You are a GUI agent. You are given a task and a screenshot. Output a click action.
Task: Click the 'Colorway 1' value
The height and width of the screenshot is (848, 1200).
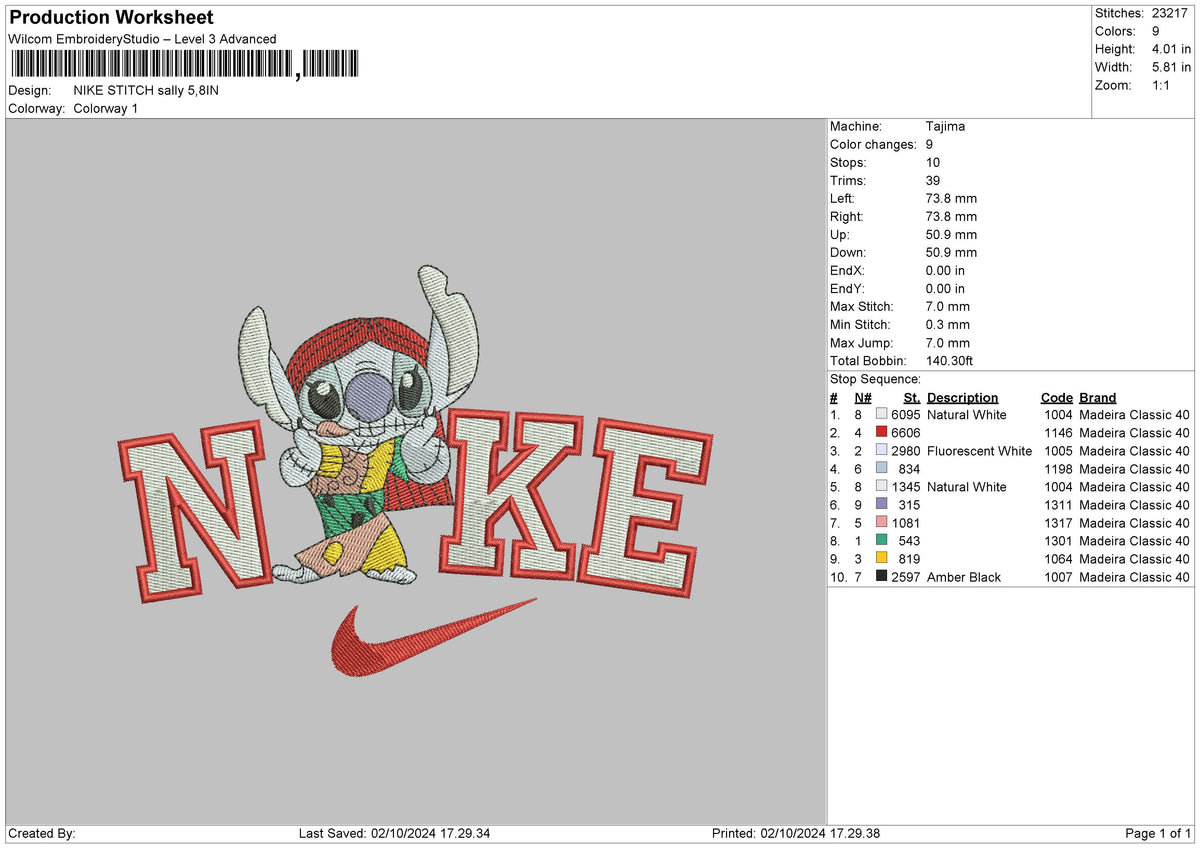tap(106, 108)
